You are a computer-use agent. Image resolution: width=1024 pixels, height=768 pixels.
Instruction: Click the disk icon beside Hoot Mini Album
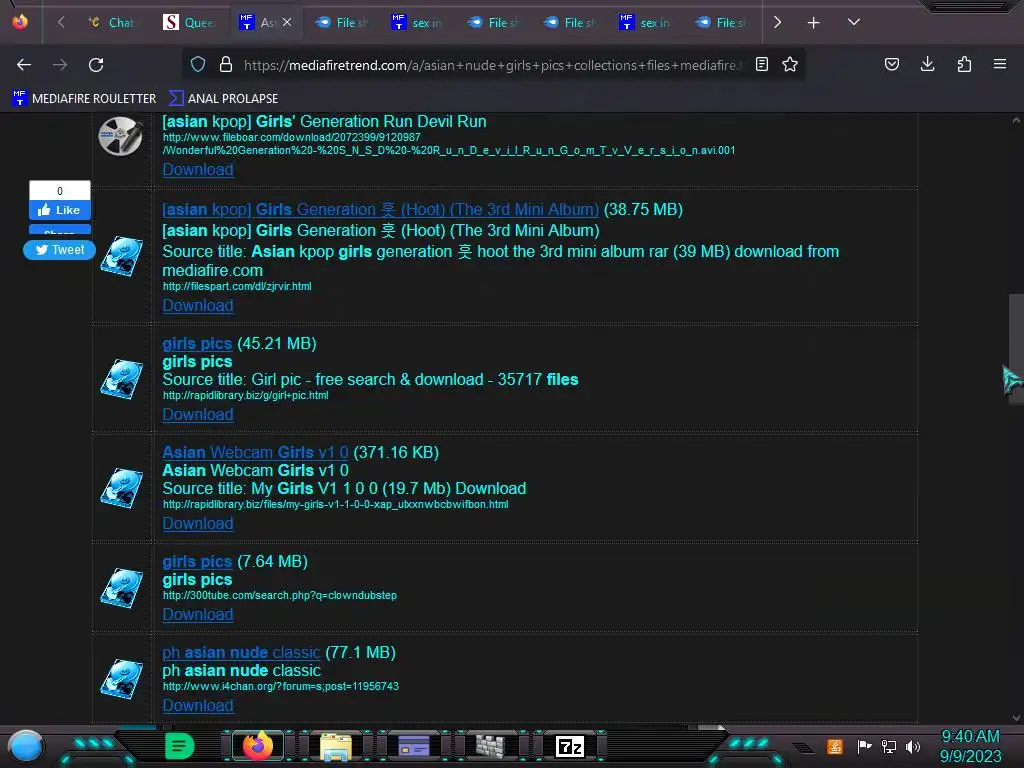pos(121,257)
